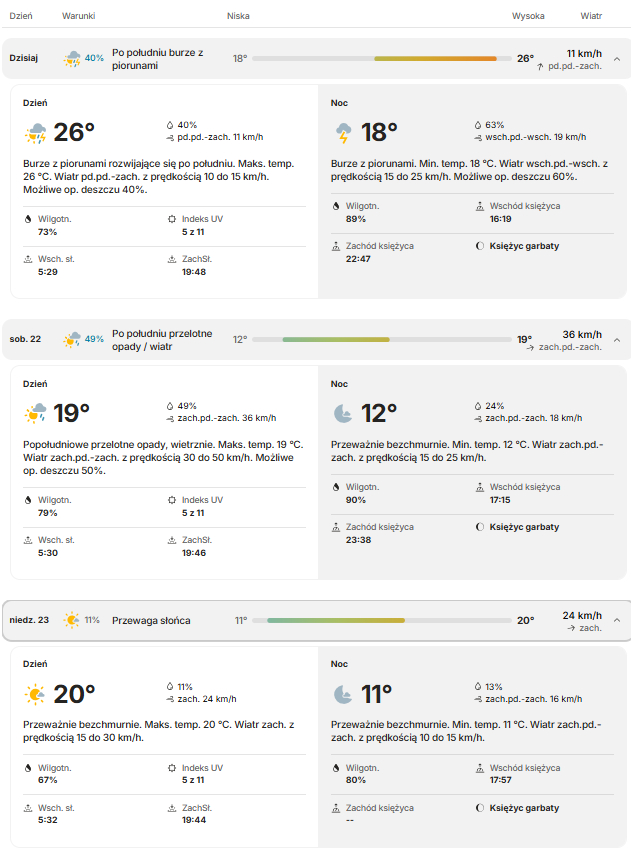Click gibbous moon icon in Dzisiaj night panel

(x=480, y=246)
